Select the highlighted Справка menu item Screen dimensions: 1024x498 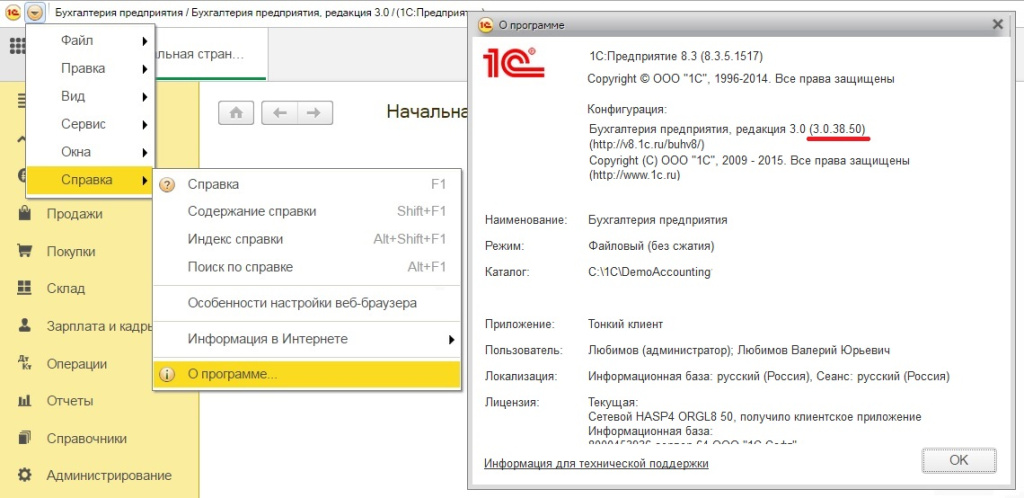pos(90,180)
